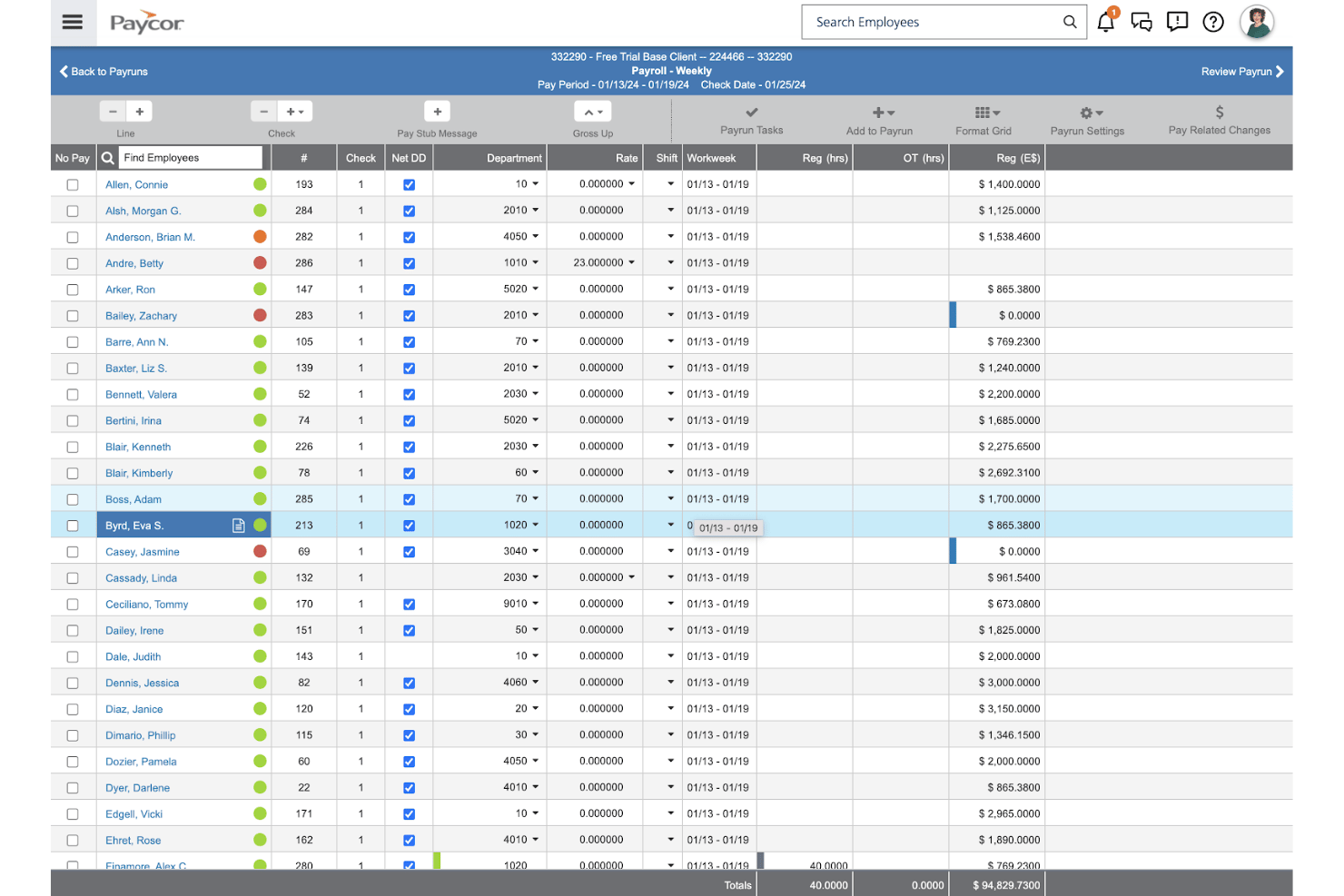Expand Rate dropdown for Cassady, Linda
This screenshot has width=1344, height=896.
tap(631, 577)
